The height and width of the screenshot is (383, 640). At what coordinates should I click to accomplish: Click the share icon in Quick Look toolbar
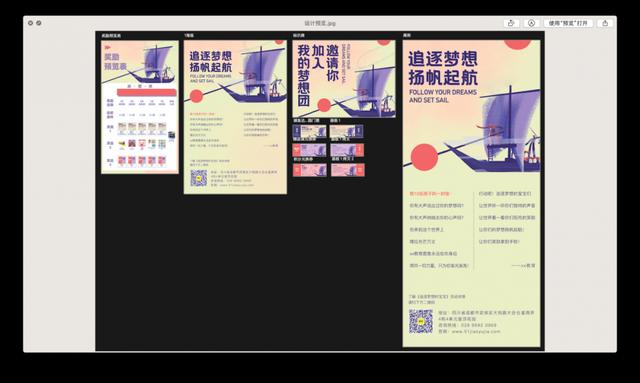point(605,23)
